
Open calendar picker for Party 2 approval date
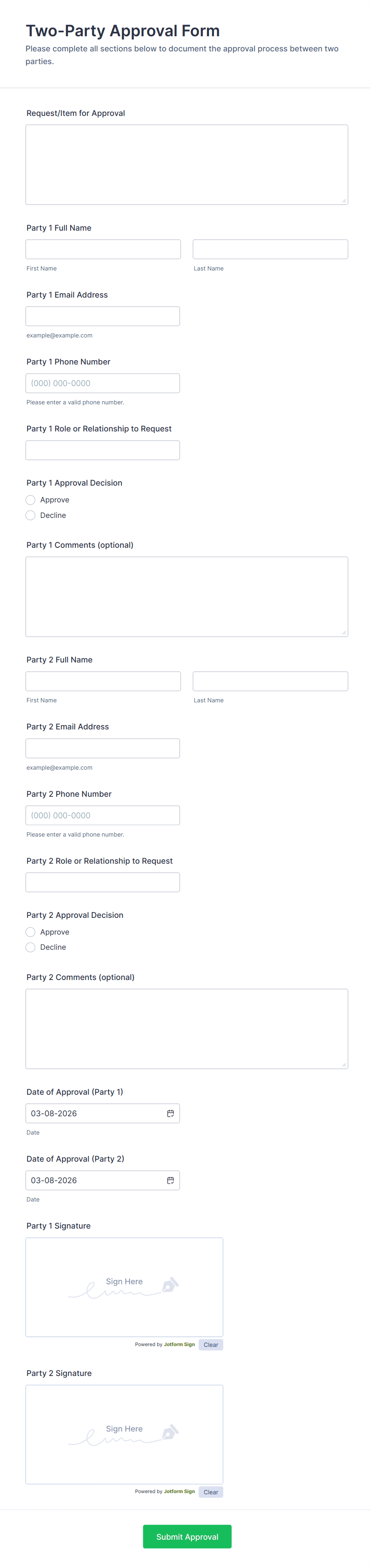(x=170, y=1180)
